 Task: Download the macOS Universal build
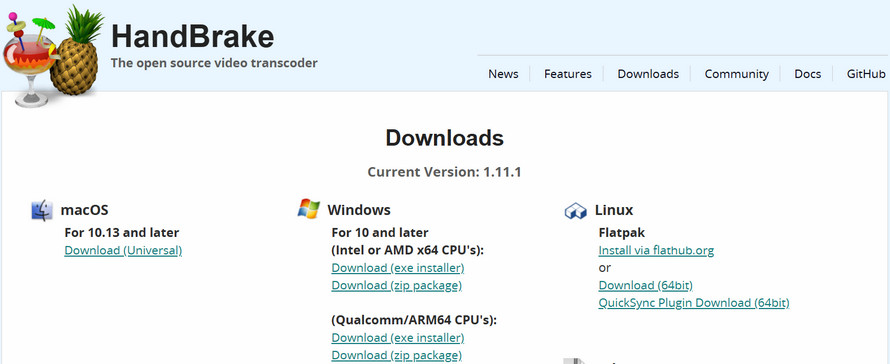click(x=123, y=250)
